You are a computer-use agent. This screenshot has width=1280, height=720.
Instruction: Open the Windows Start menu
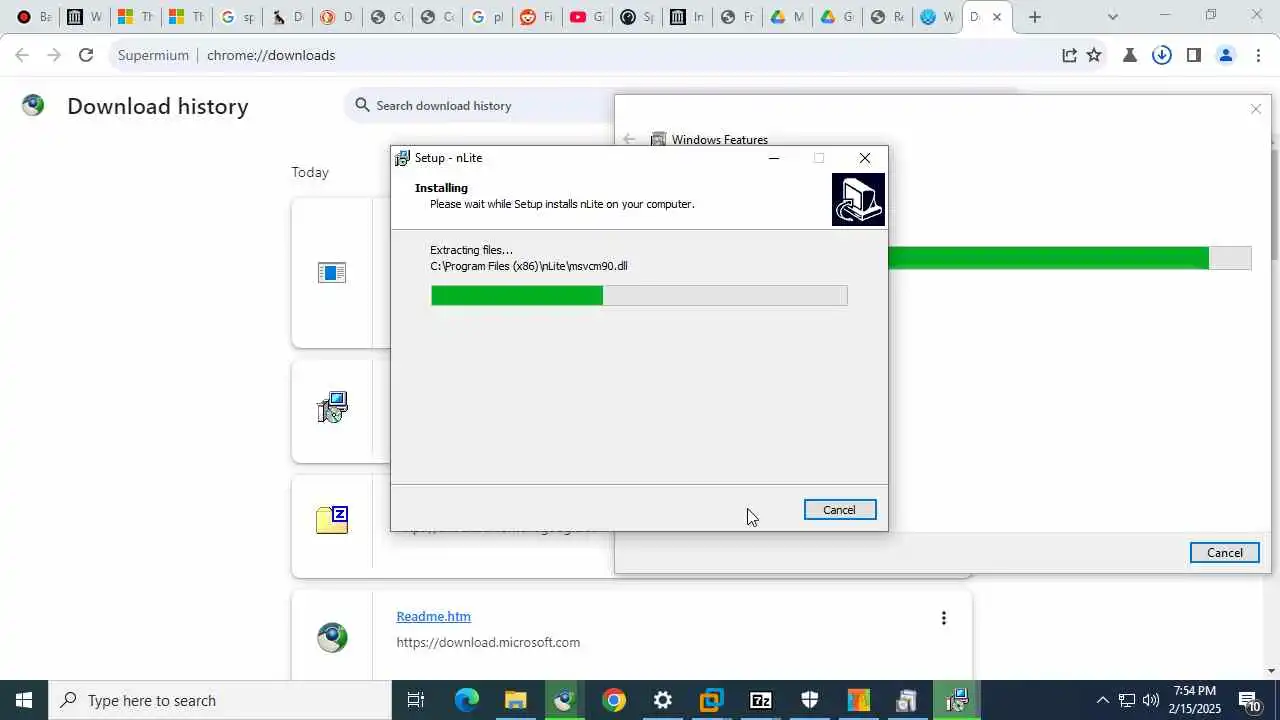click(x=24, y=700)
